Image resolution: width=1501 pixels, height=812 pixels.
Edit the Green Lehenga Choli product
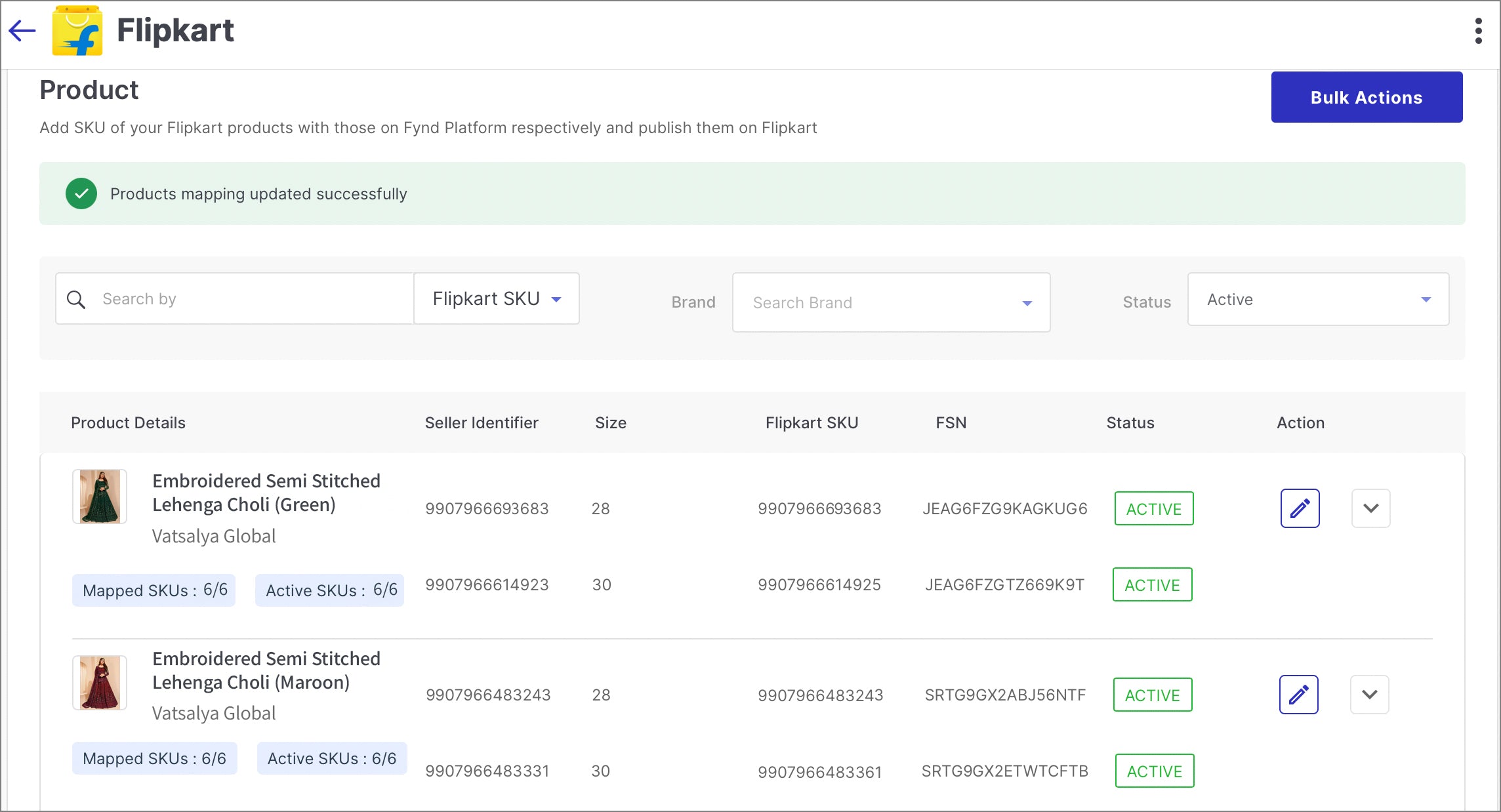click(1300, 508)
